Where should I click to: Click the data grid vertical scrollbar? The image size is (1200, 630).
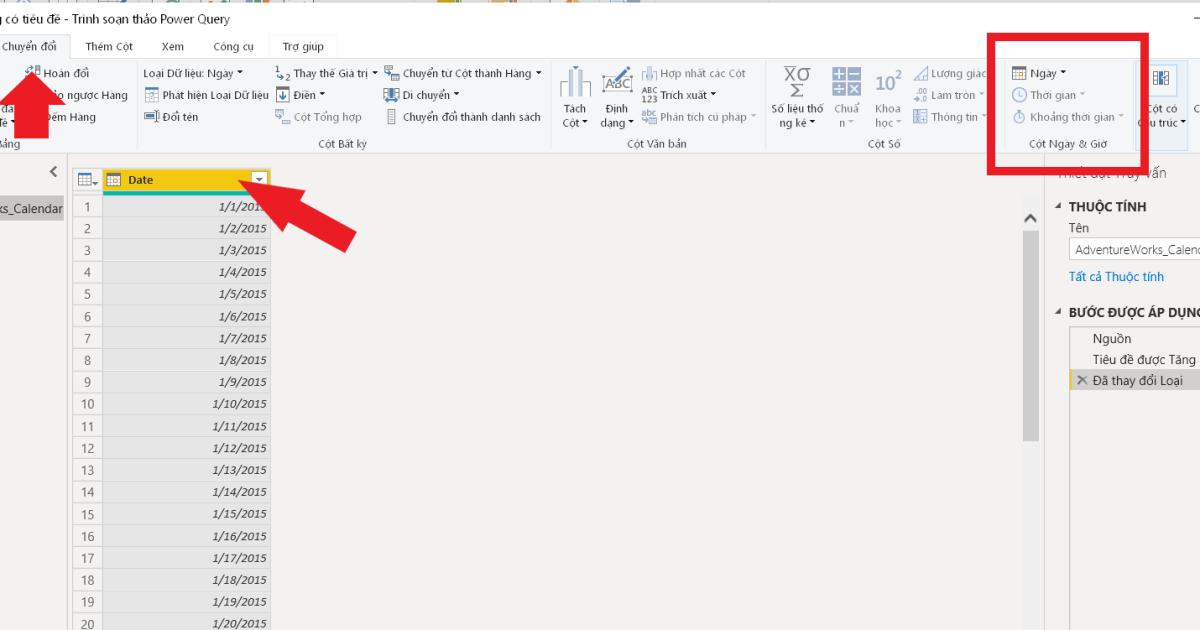[x=1031, y=335]
